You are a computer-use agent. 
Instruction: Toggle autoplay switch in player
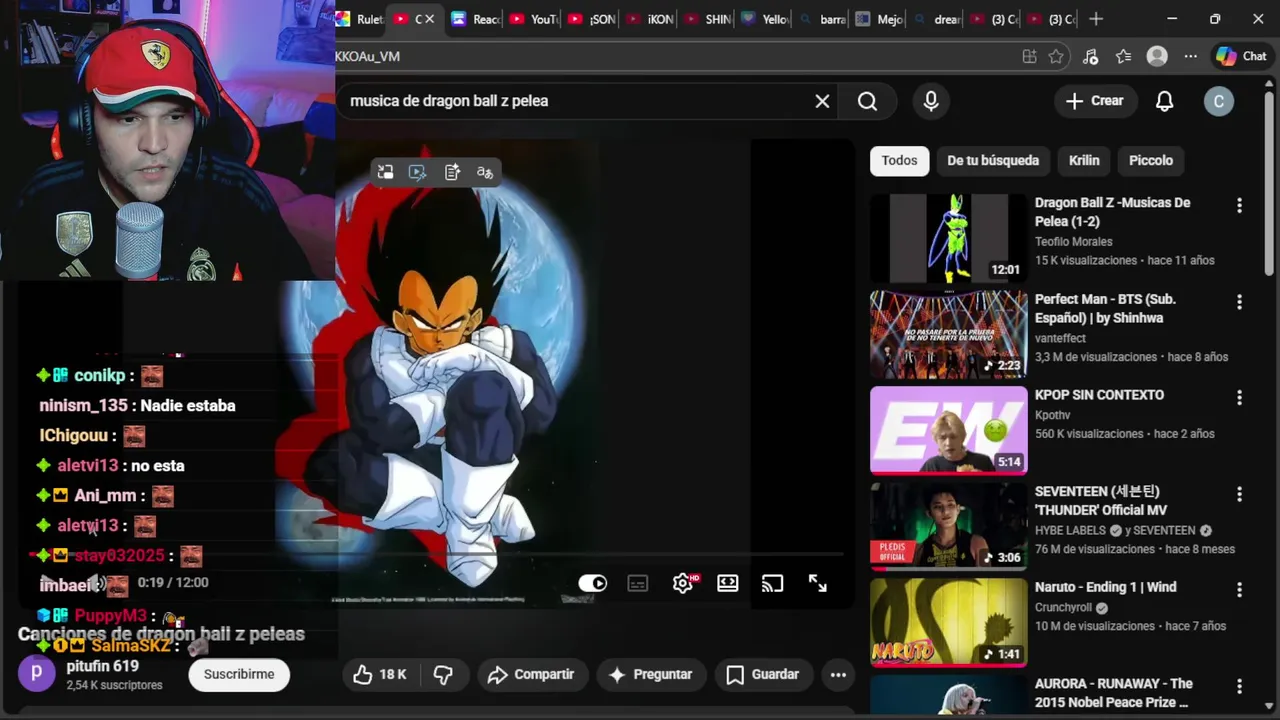coord(593,583)
